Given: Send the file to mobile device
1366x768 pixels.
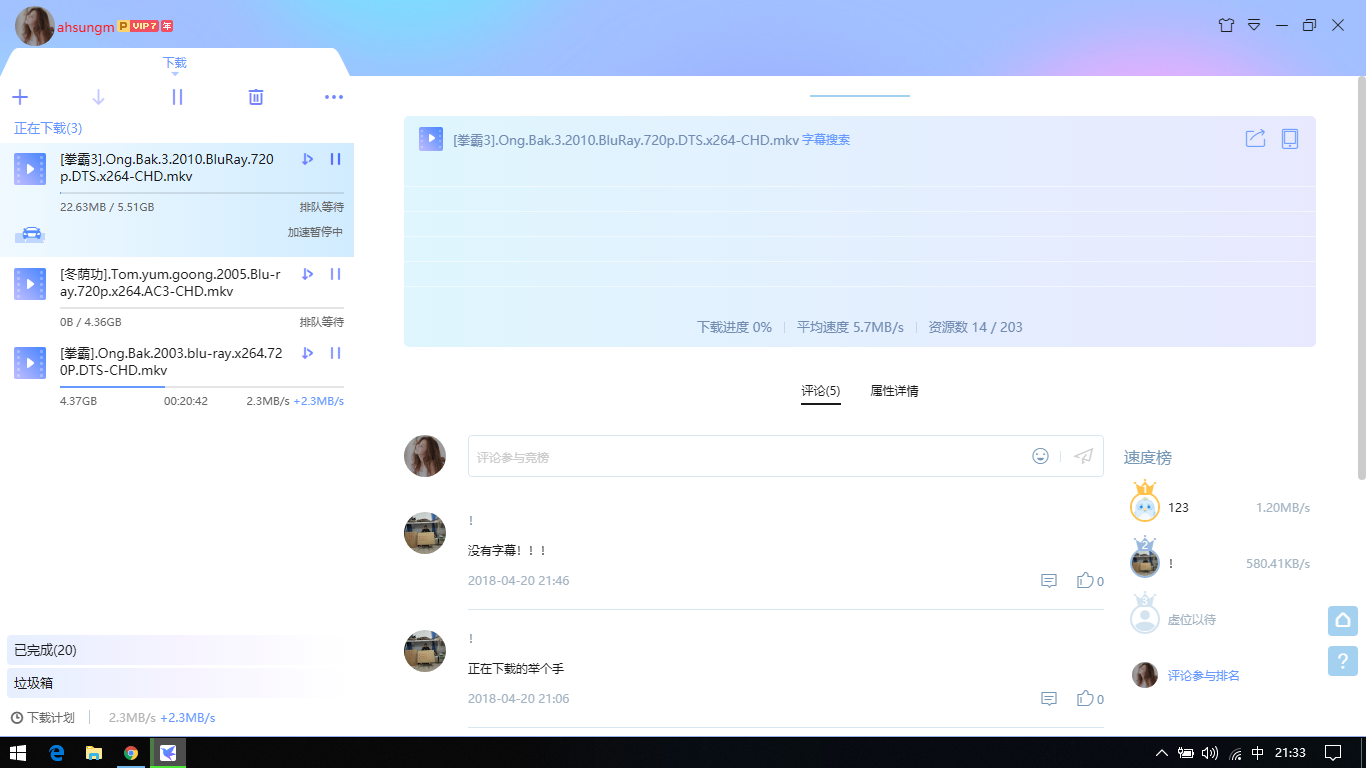Looking at the screenshot, I should click(x=1289, y=139).
